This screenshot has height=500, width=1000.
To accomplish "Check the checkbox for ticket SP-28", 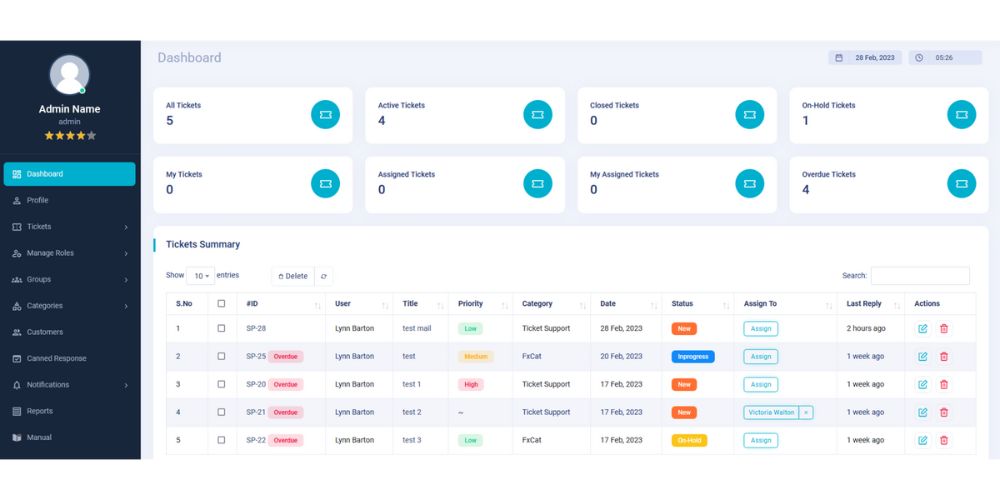I will tap(221, 328).
